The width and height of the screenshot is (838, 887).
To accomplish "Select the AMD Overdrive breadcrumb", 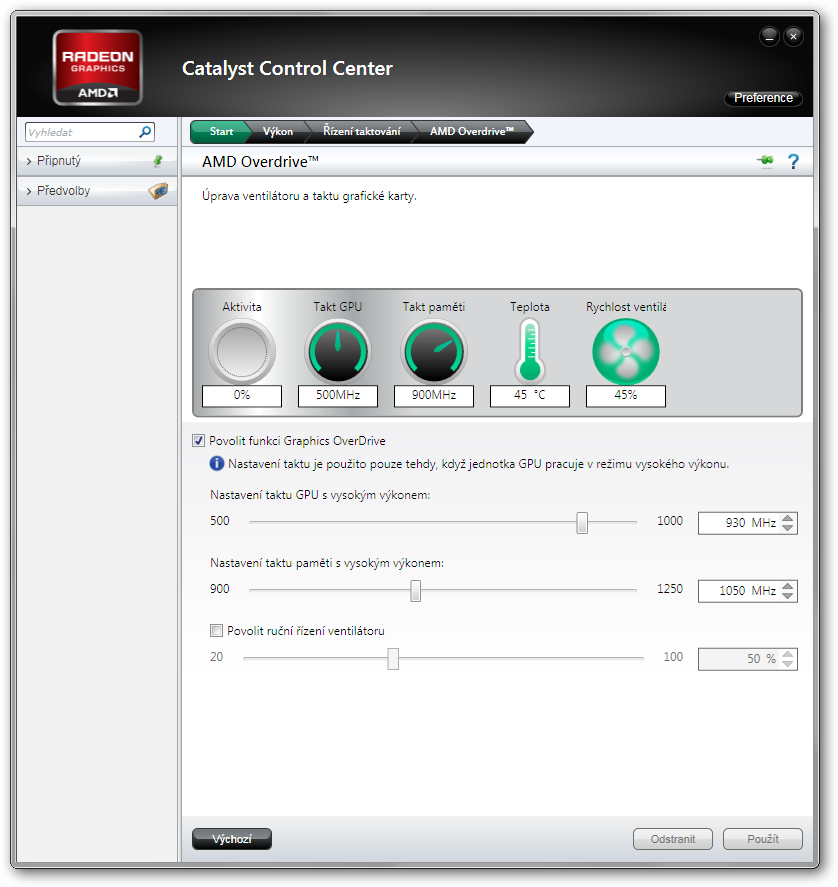I will click(472, 131).
